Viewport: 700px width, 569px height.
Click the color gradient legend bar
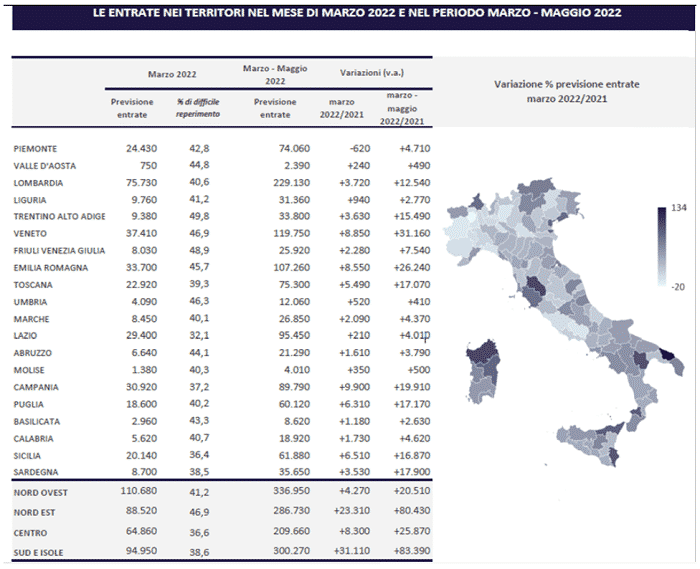[x=662, y=247]
